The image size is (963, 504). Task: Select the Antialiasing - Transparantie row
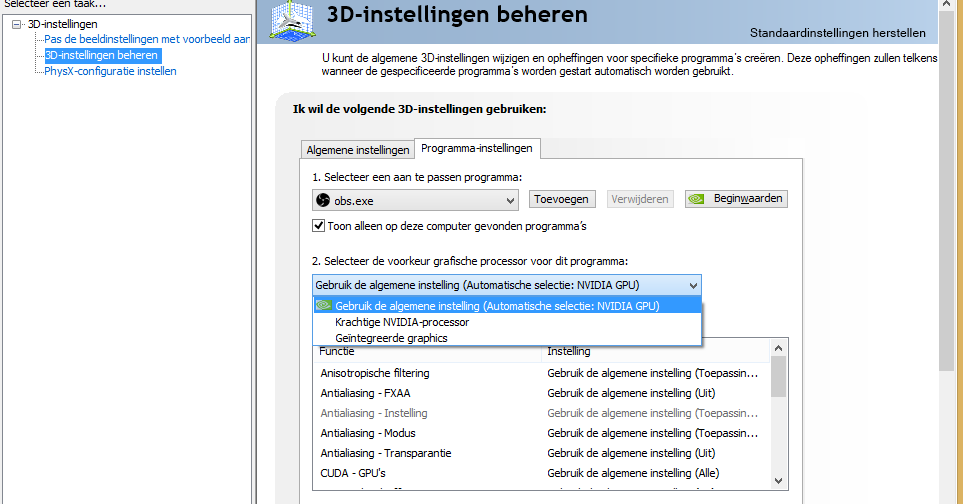pos(542,453)
